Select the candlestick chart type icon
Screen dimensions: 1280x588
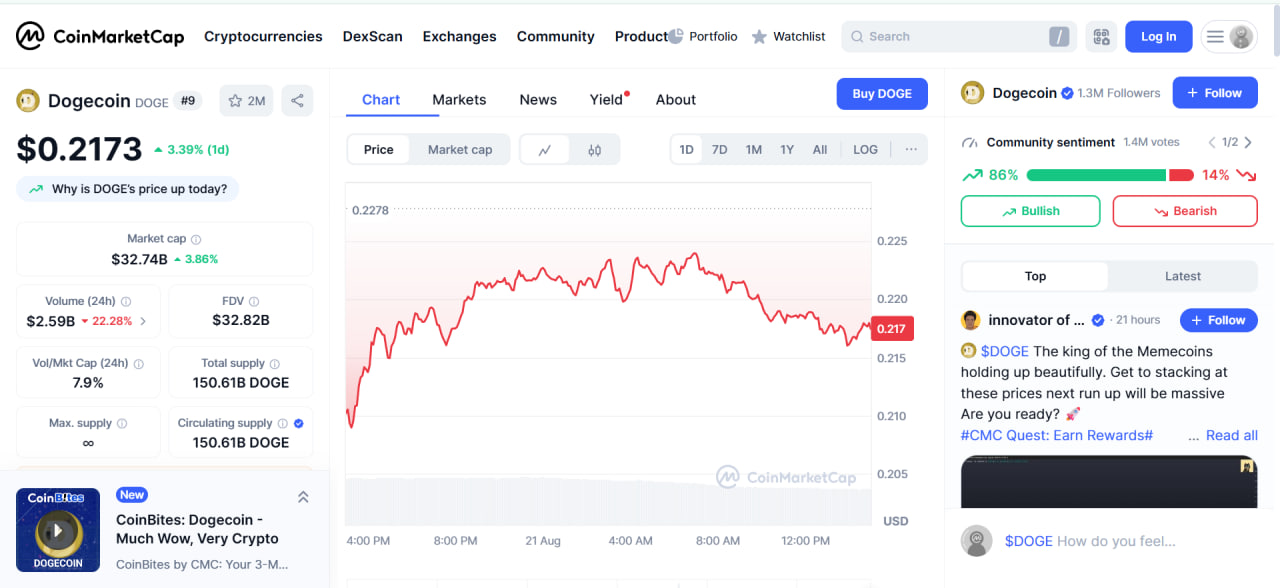[595, 150]
